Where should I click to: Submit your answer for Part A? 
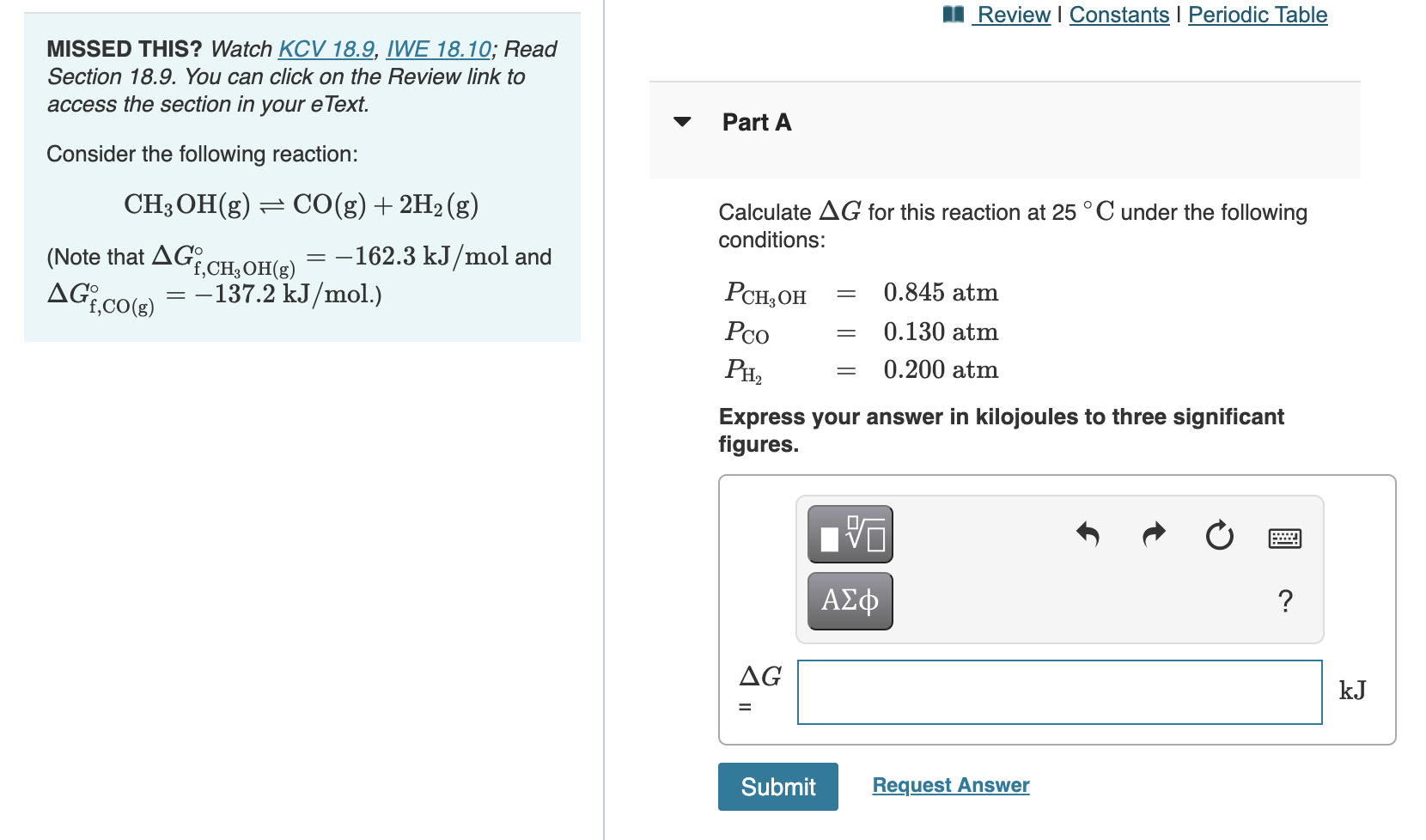(x=777, y=786)
